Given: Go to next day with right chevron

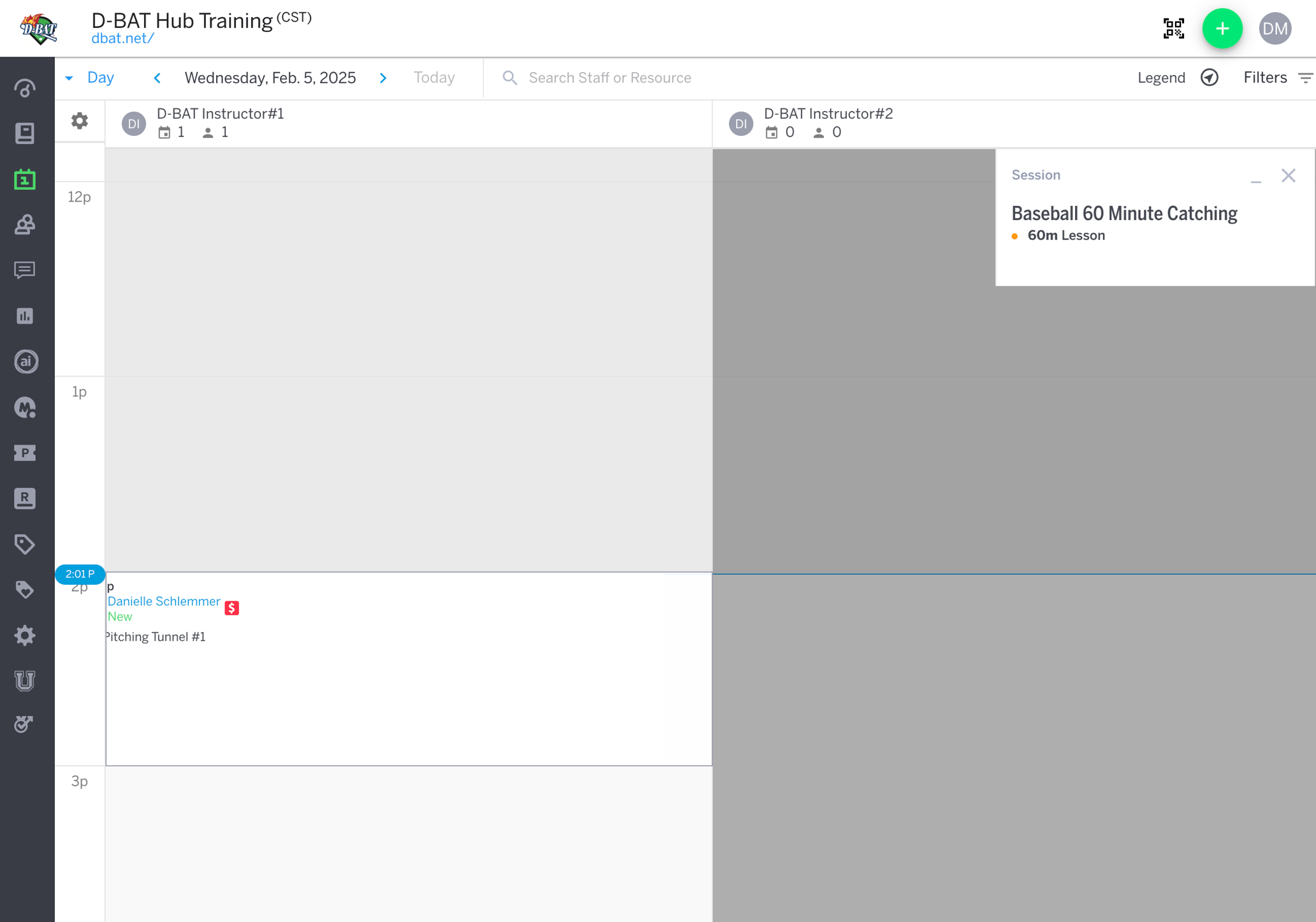Looking at the screenshot, I should tap(383, 78).
